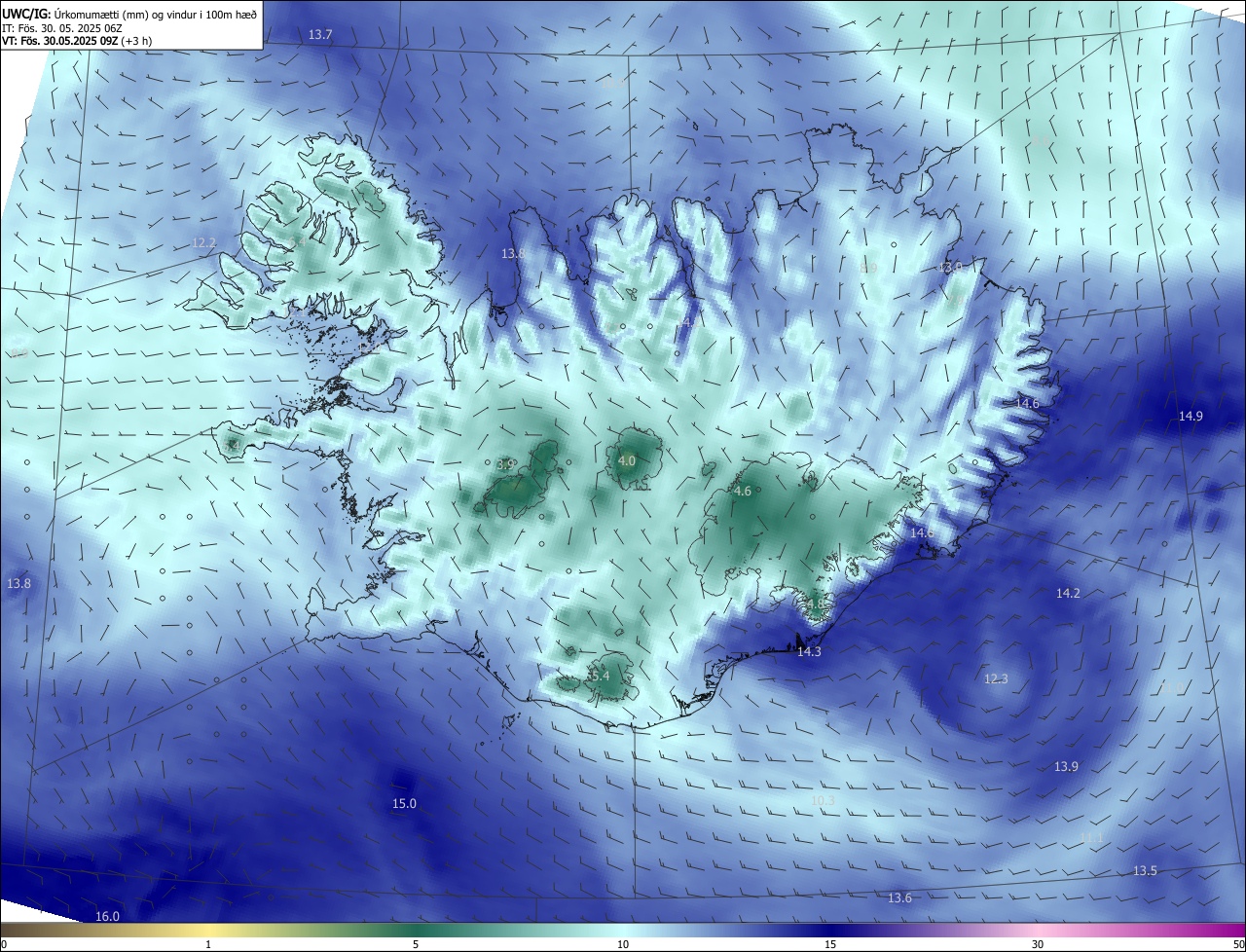Image resolution: width=1246 pixels, height=952 pixels.
Task: Click the 14.2 value label on the map
Action: [1068, 593]
